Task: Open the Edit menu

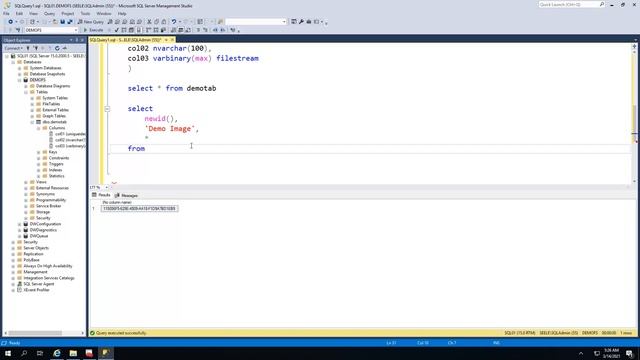Action: point(19,13)
